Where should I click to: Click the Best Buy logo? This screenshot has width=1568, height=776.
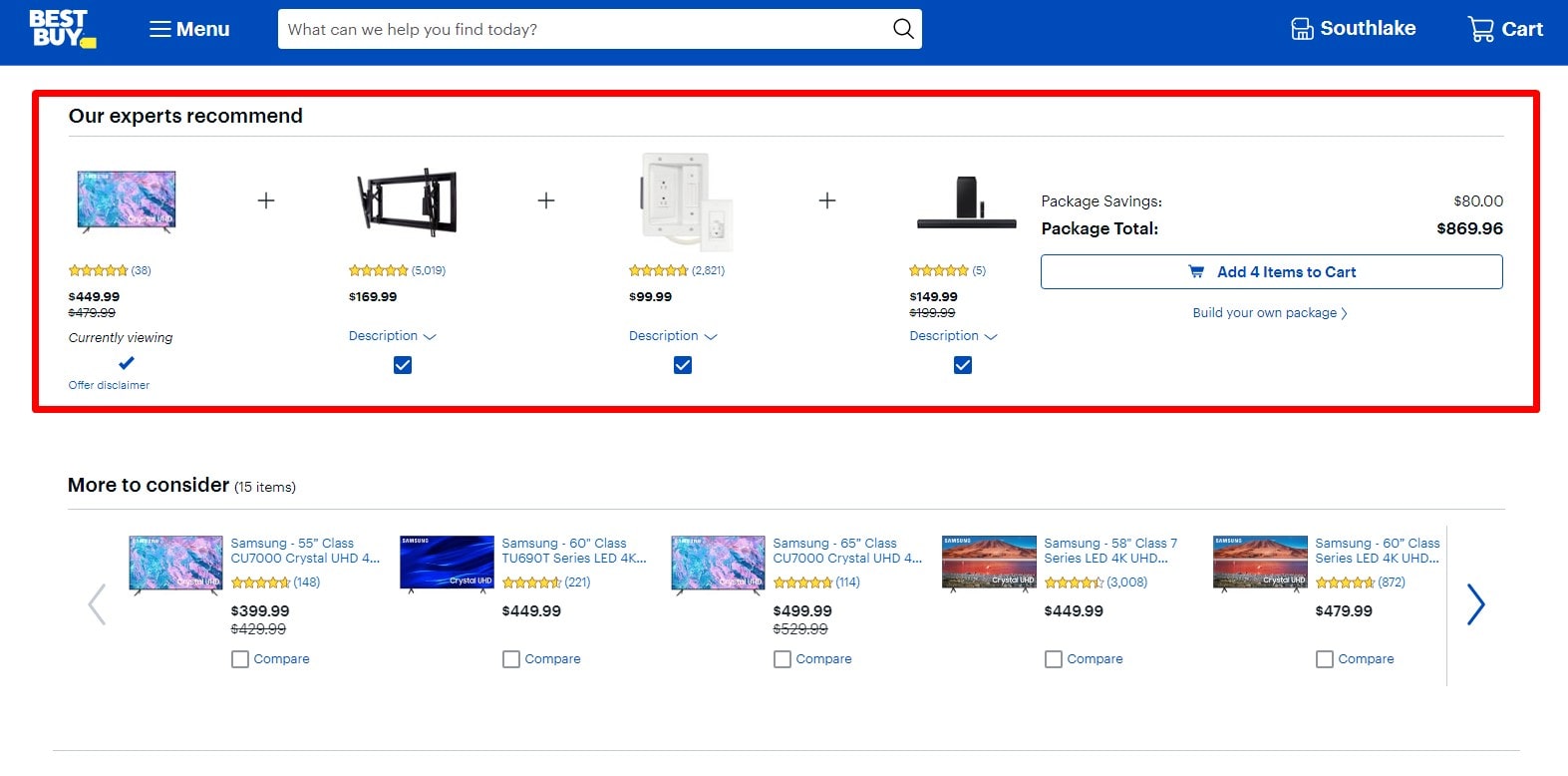(x=61, y=29)
